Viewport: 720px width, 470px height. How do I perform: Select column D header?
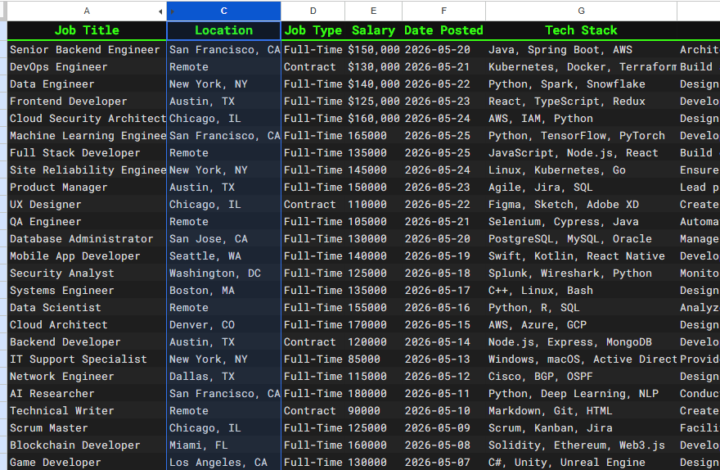313,11
